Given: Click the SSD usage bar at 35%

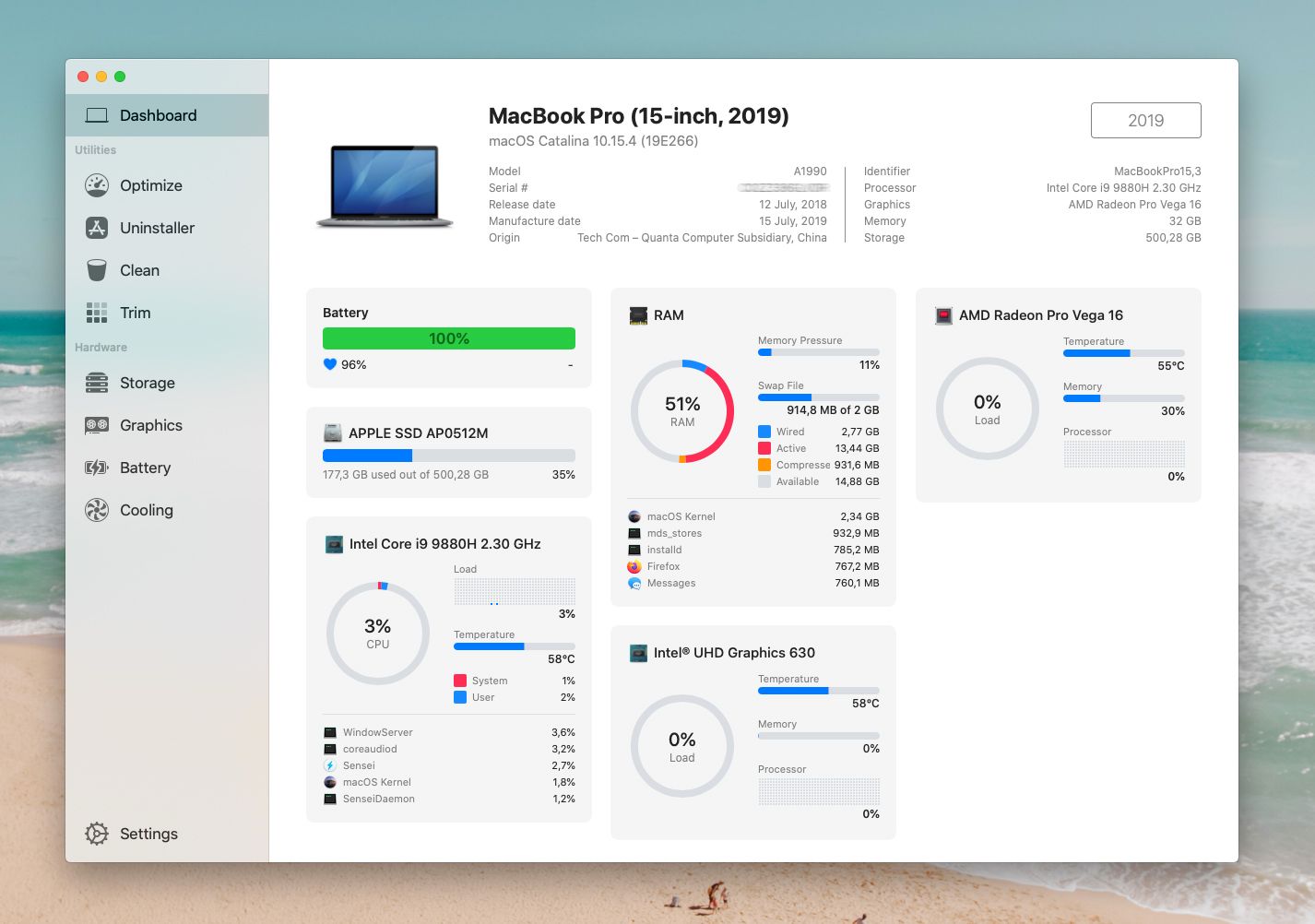Looking at the screenshot, I should pos(449,456).
